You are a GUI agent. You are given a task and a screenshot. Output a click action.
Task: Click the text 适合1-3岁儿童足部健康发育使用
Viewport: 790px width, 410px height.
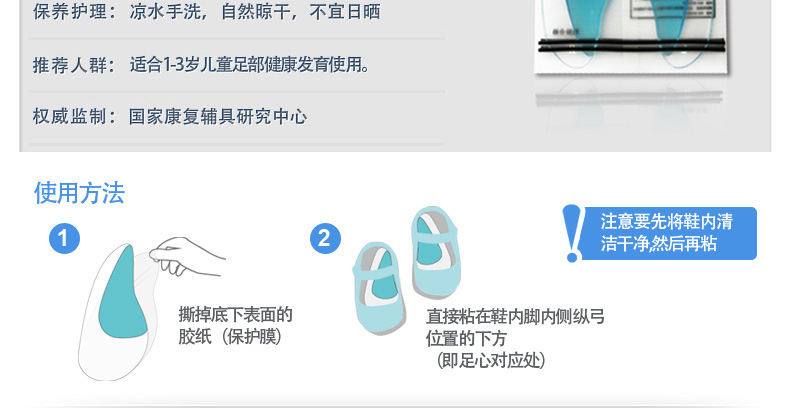pyautogui.click(x=249, y=64)
